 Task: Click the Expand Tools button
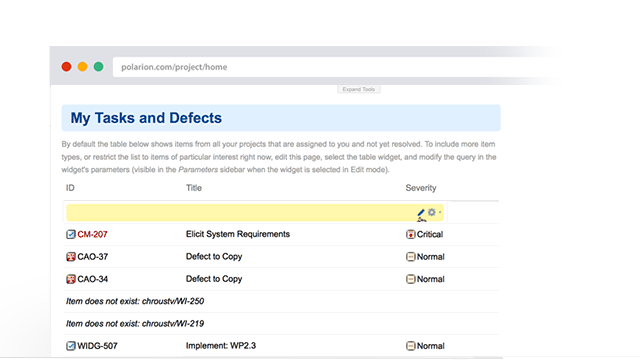[x=359, y=89]
